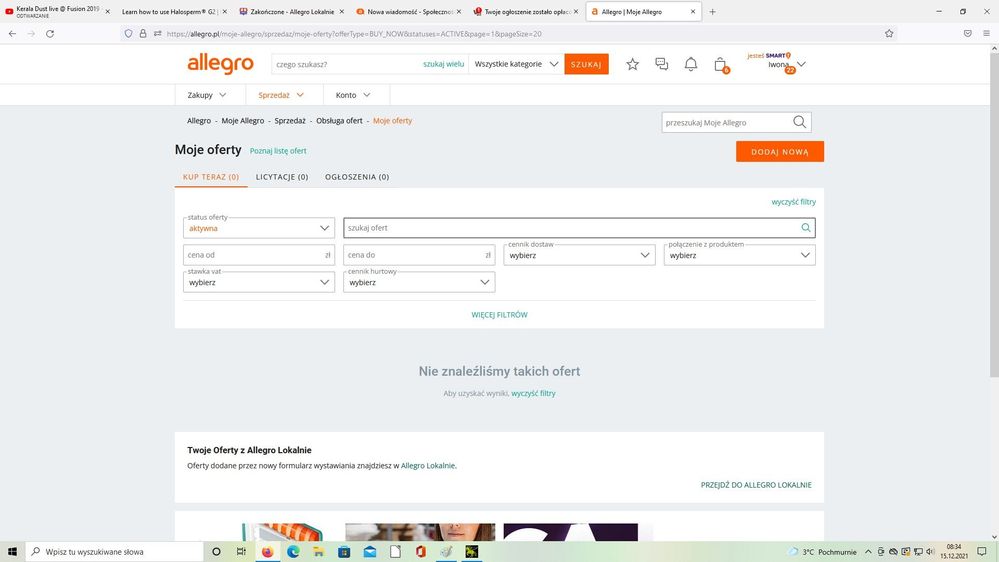Click wyczyść filtry link at top right
Image resolution: width=999 pixels, height=562 pixels.
pyautogui.click(x=793, y=202)
